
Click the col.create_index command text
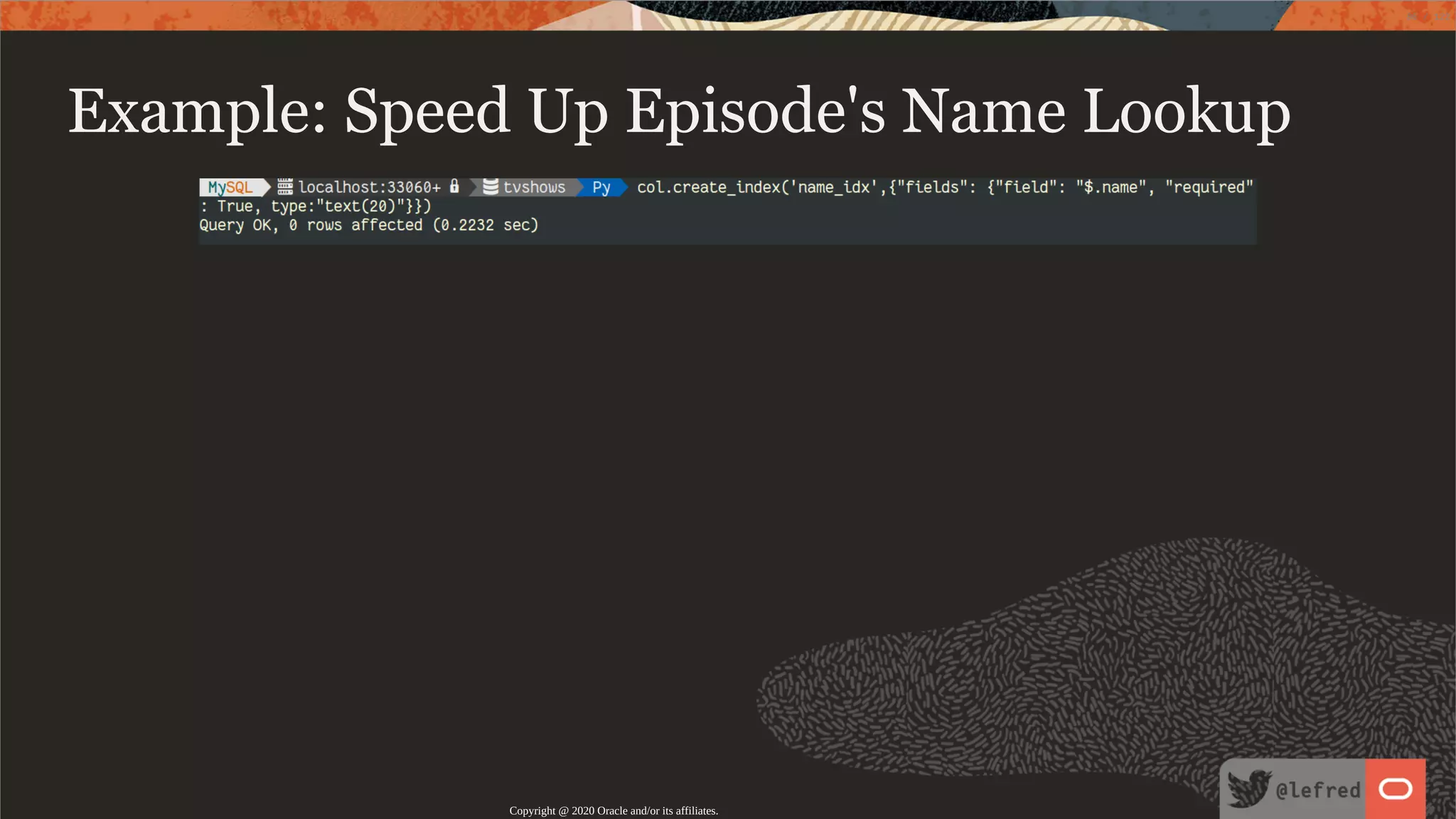(707, 188)
